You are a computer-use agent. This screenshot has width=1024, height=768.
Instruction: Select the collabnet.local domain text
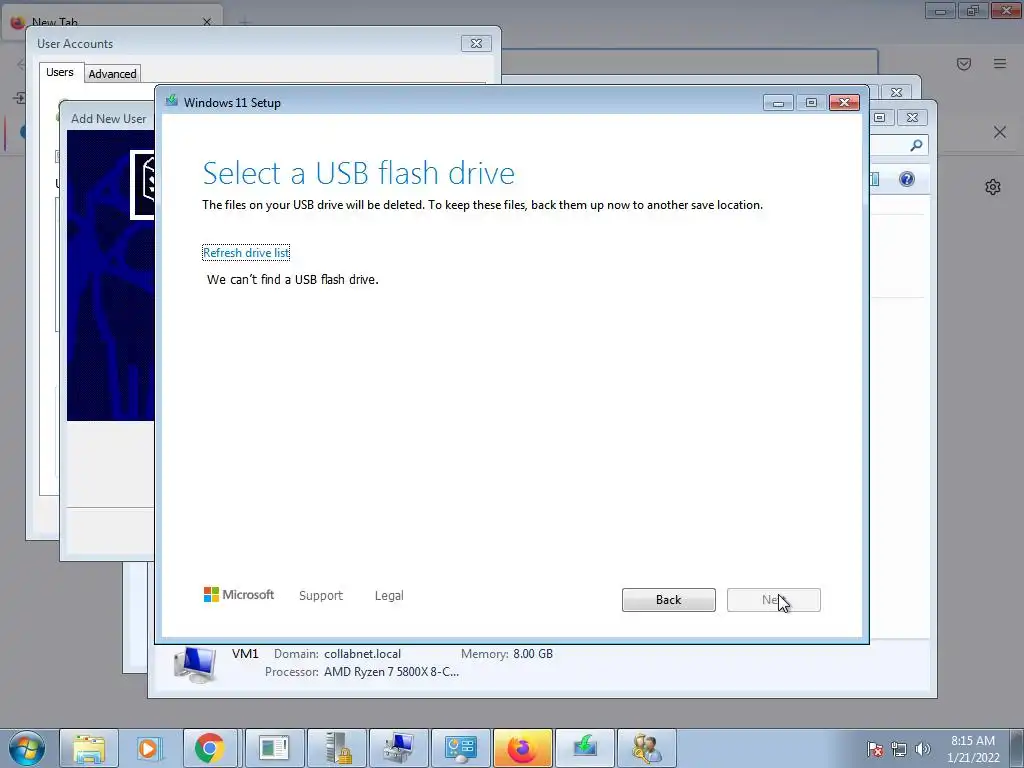[x=362, y=654]
